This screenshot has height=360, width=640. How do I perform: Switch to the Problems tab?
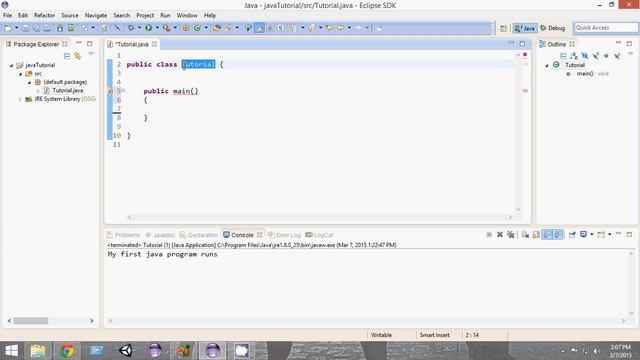click(x=123, y=235)
